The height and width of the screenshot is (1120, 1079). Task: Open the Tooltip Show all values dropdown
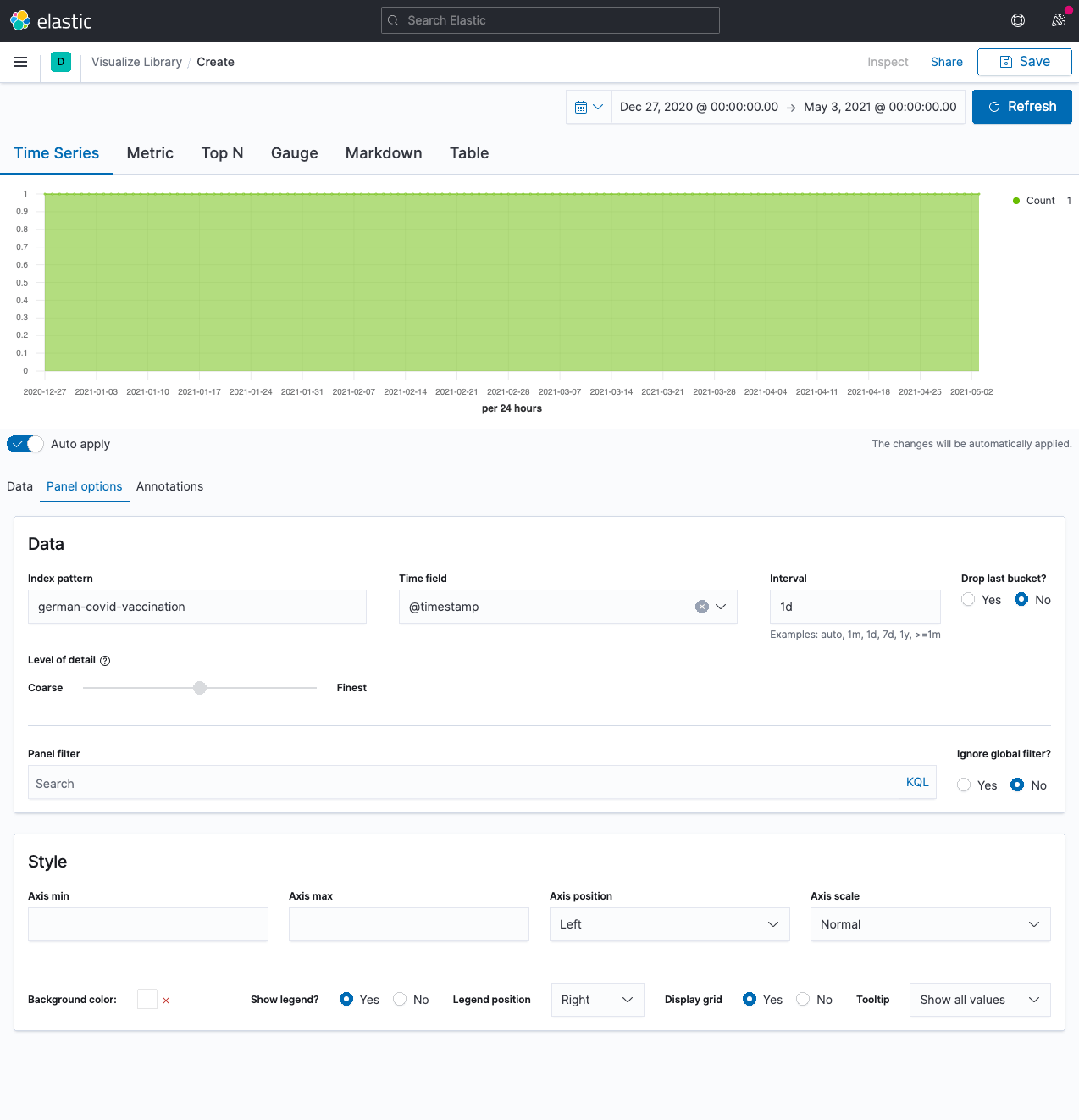click(x=979, y=1000)
